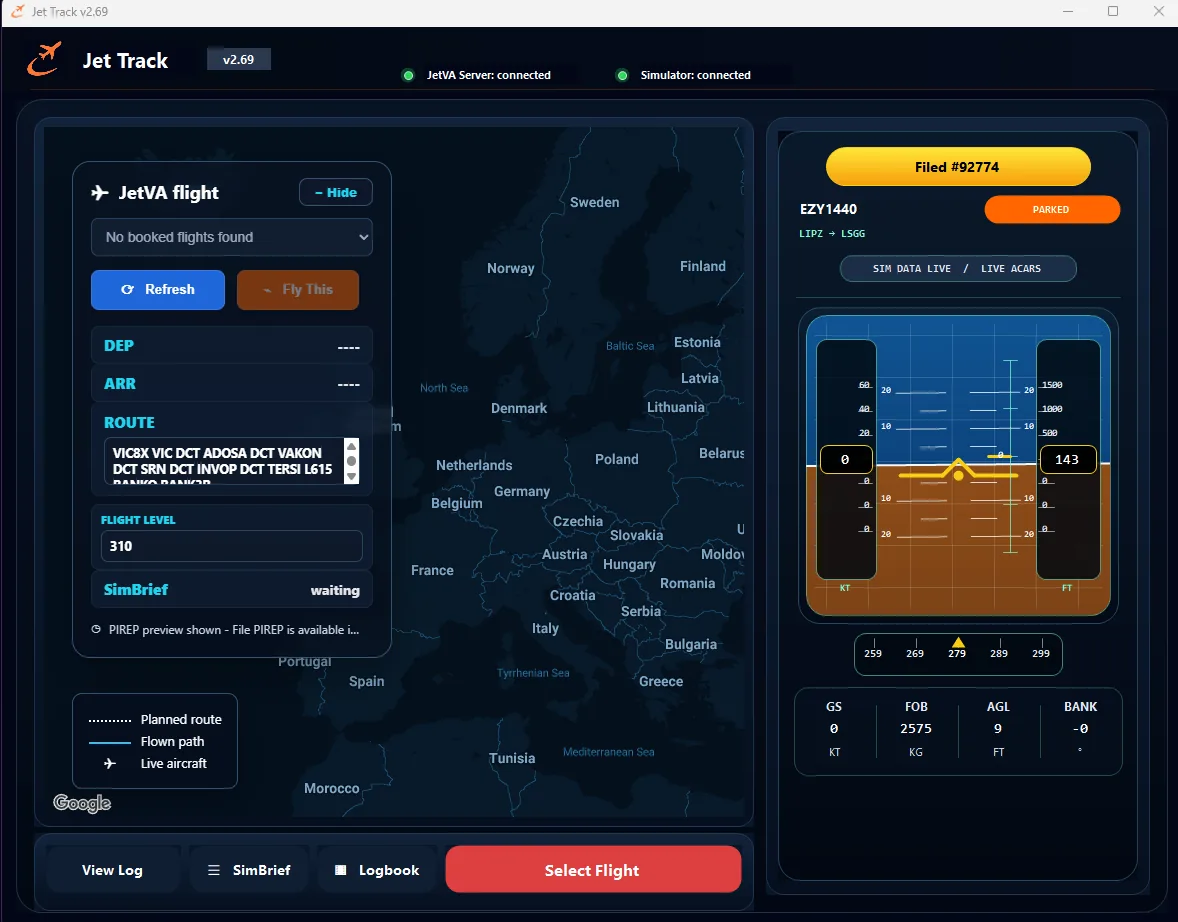Click the live aircraft icon in legend

point(110,763)
